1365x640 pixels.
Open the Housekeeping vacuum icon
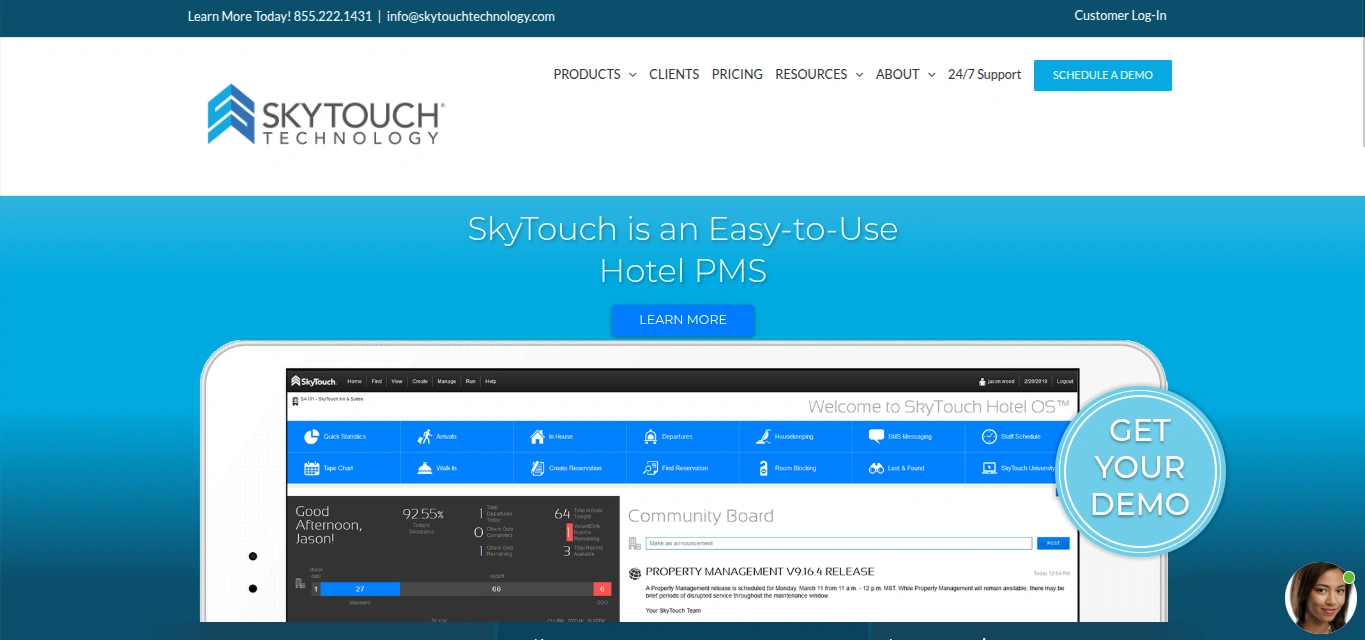coord(763,436)
